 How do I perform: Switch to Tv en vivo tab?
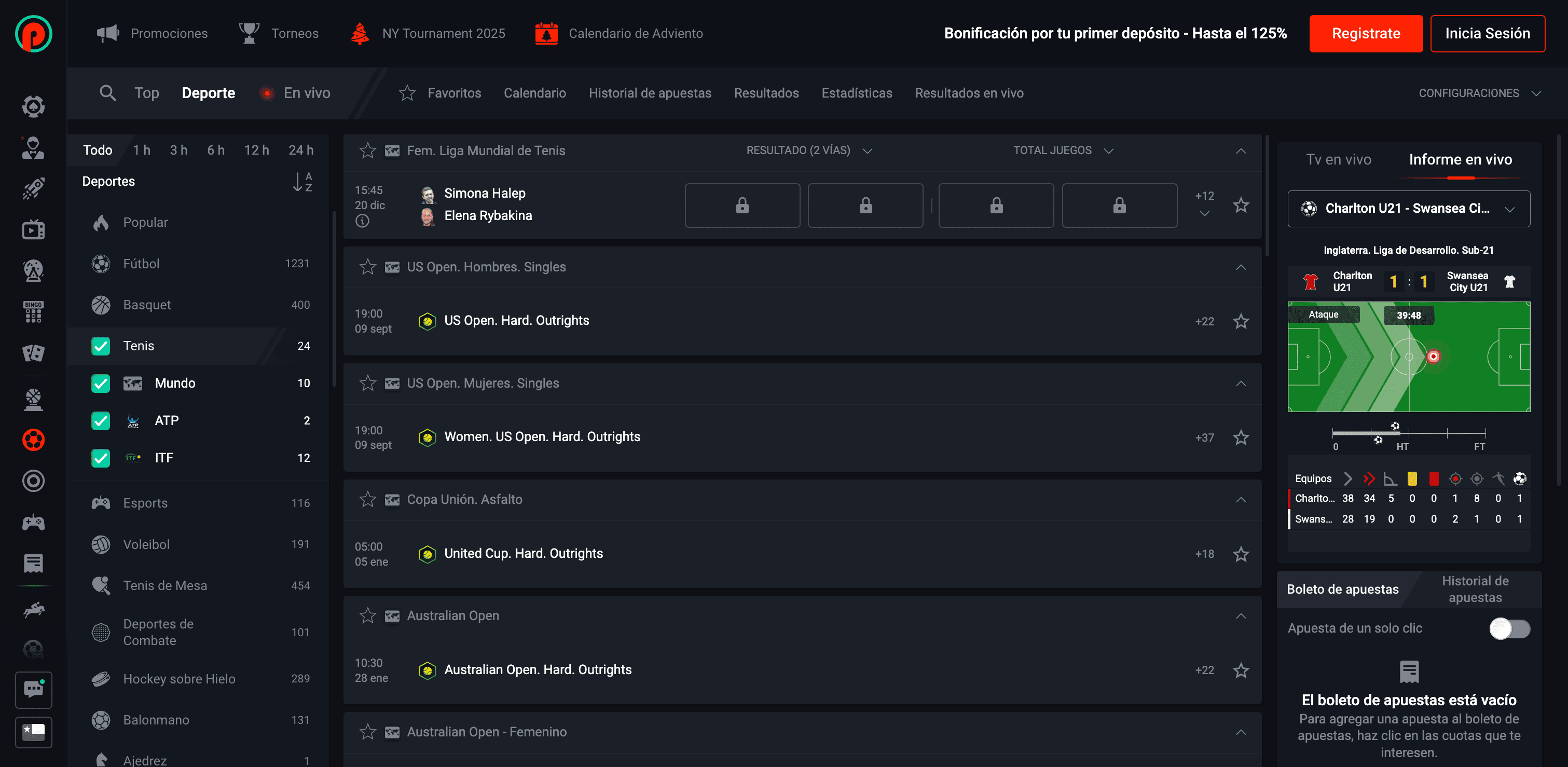[x=1338, y=159]
